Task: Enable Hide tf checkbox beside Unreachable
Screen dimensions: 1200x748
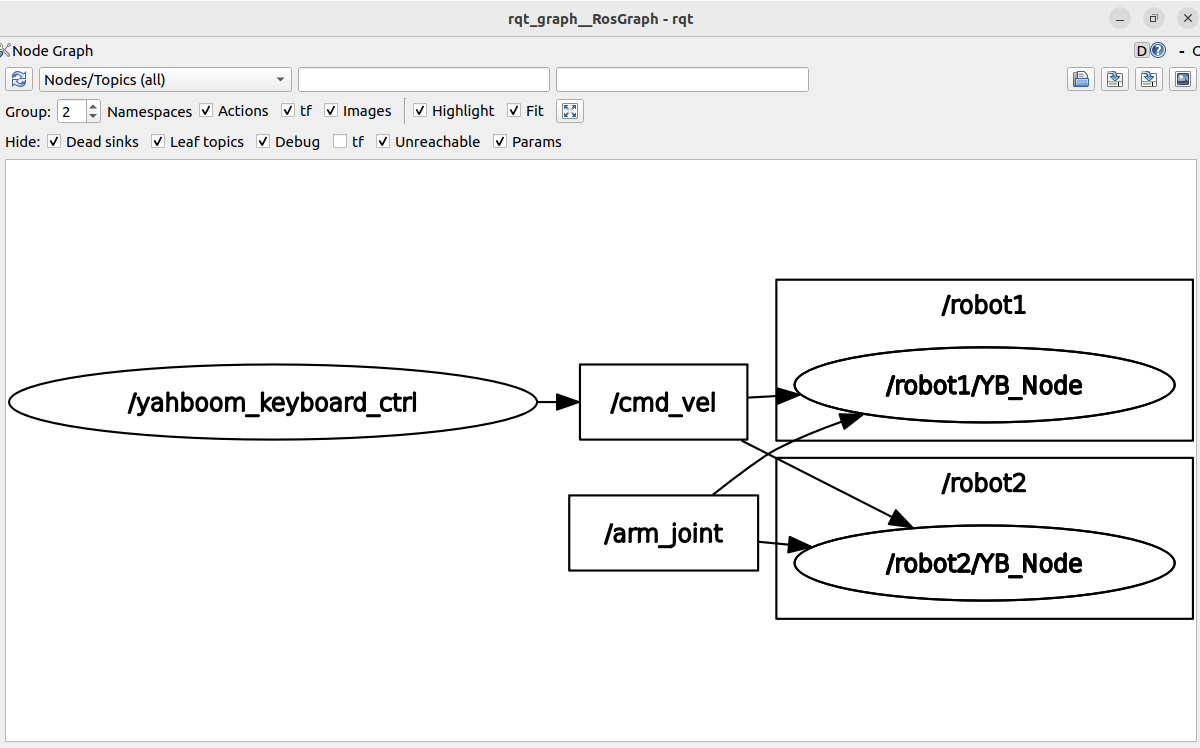Action: pyautogui.click(x=340, y=142)
